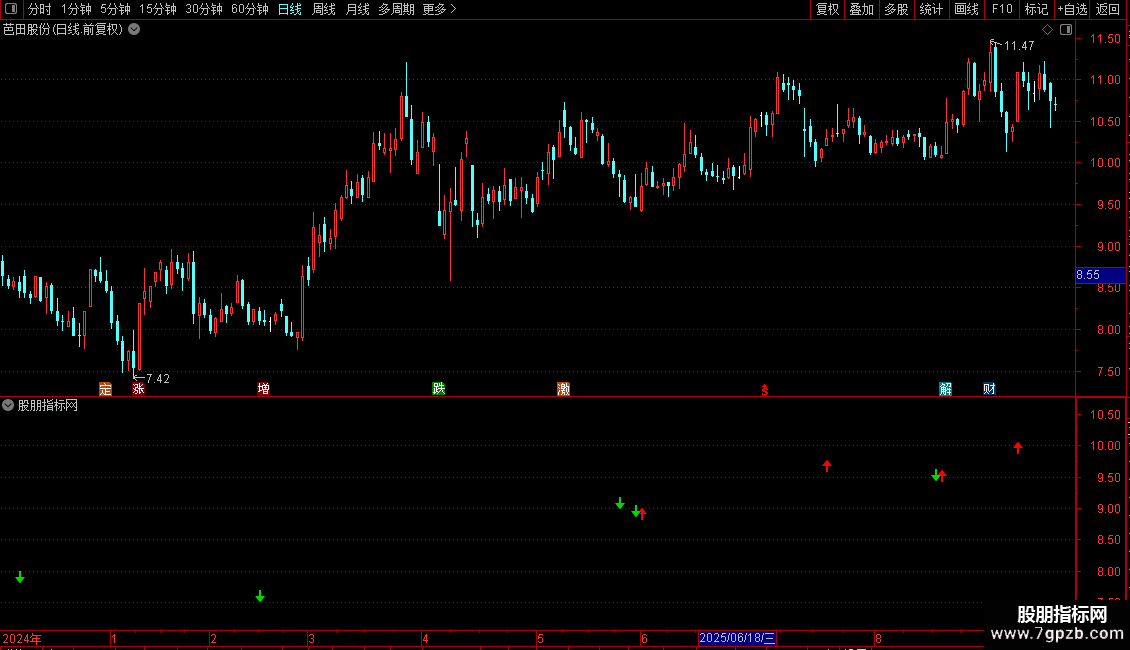
Task: Click the 激 event marker icon
Action: pyautogui.click(x=564, y=389)
